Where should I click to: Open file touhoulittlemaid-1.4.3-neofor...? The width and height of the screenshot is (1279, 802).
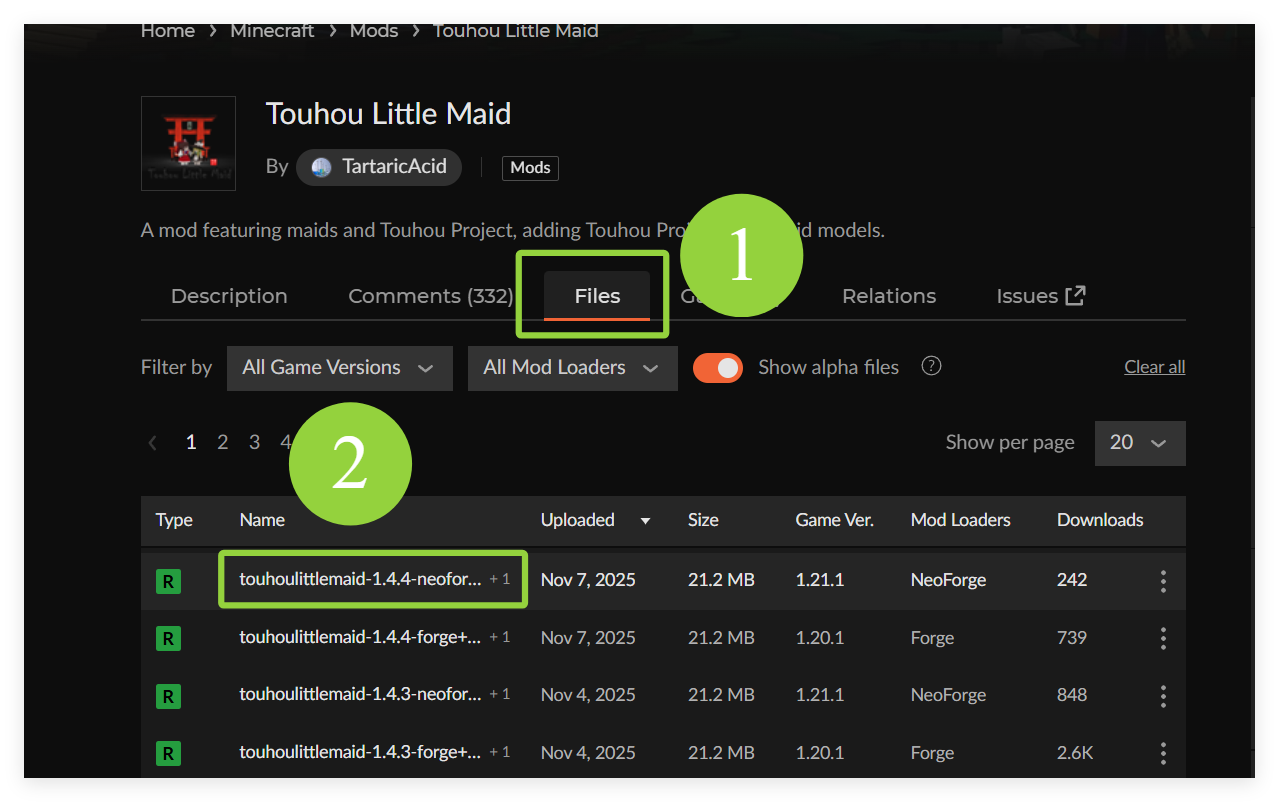[360, 694]
